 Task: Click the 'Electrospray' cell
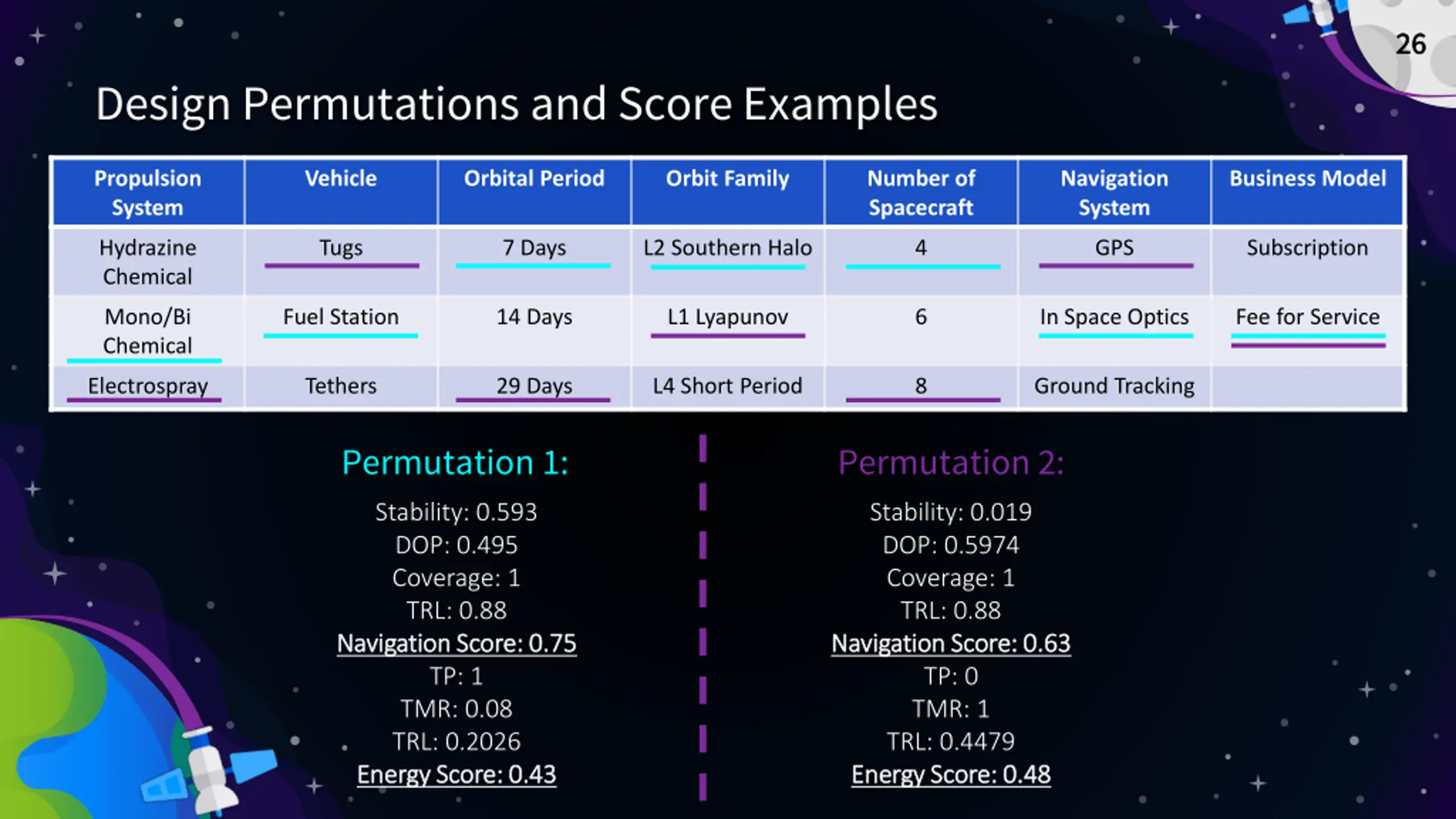click(148, 387)
